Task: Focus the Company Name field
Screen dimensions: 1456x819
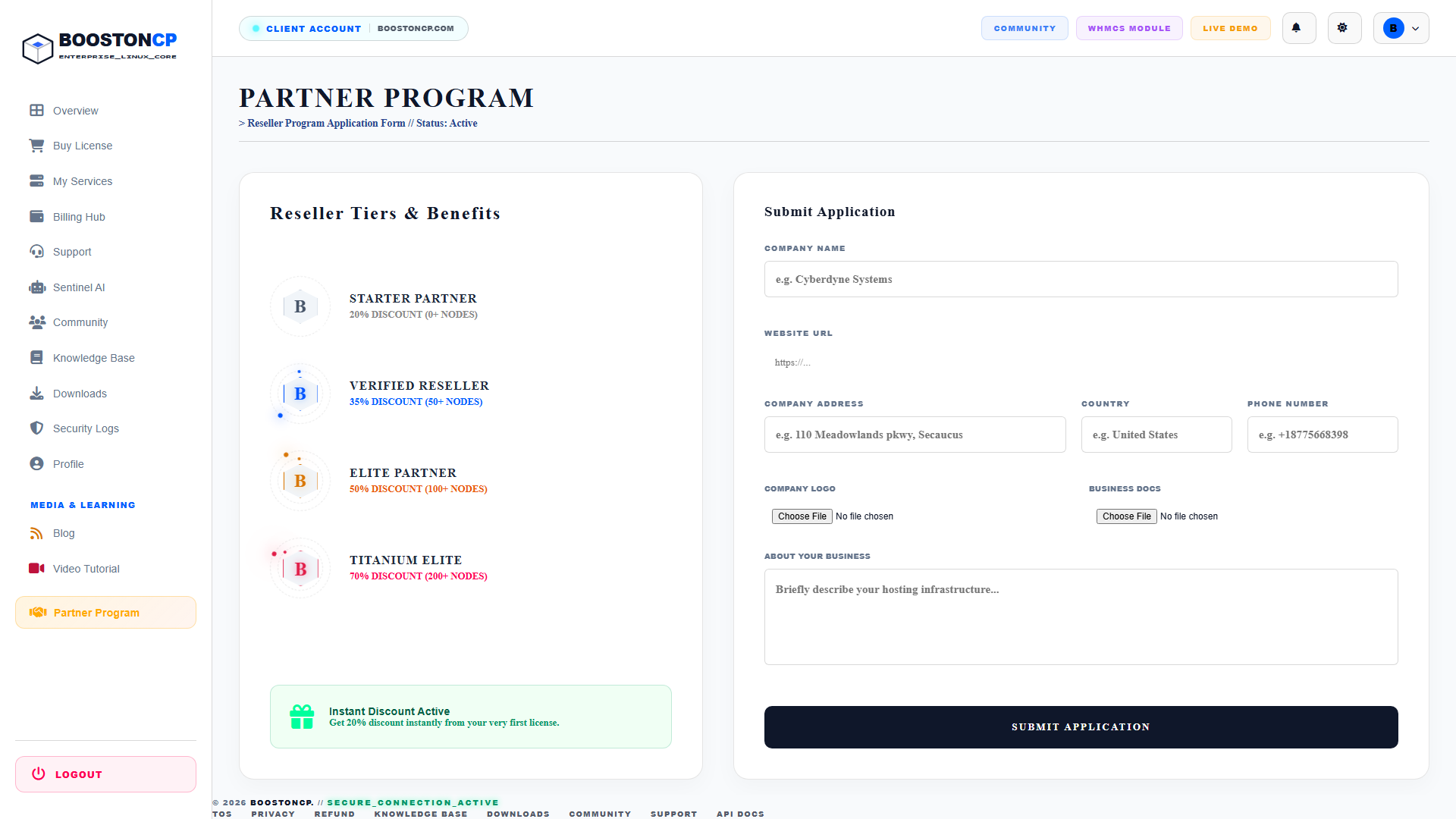Action: click(1081, 279)
